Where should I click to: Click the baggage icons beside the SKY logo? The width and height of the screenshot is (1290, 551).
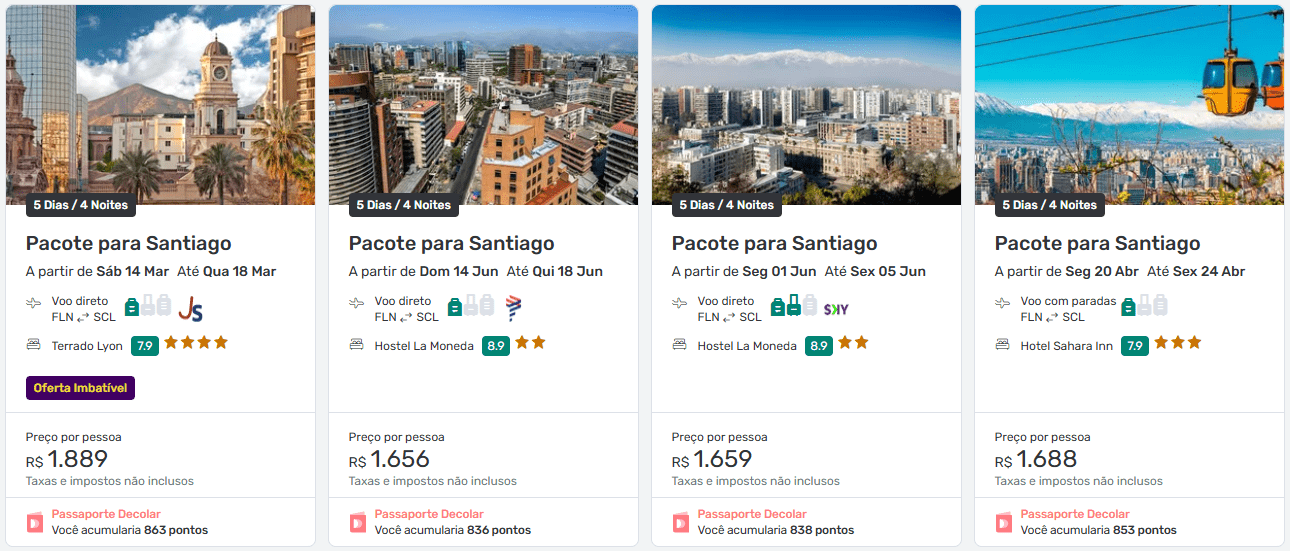click(x=794, y=306)
